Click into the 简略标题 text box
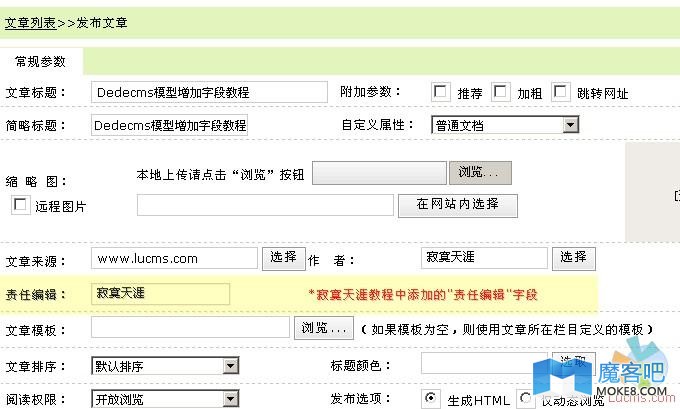The width and height of the screenshot is (680, 409). [x=169, y=125]
